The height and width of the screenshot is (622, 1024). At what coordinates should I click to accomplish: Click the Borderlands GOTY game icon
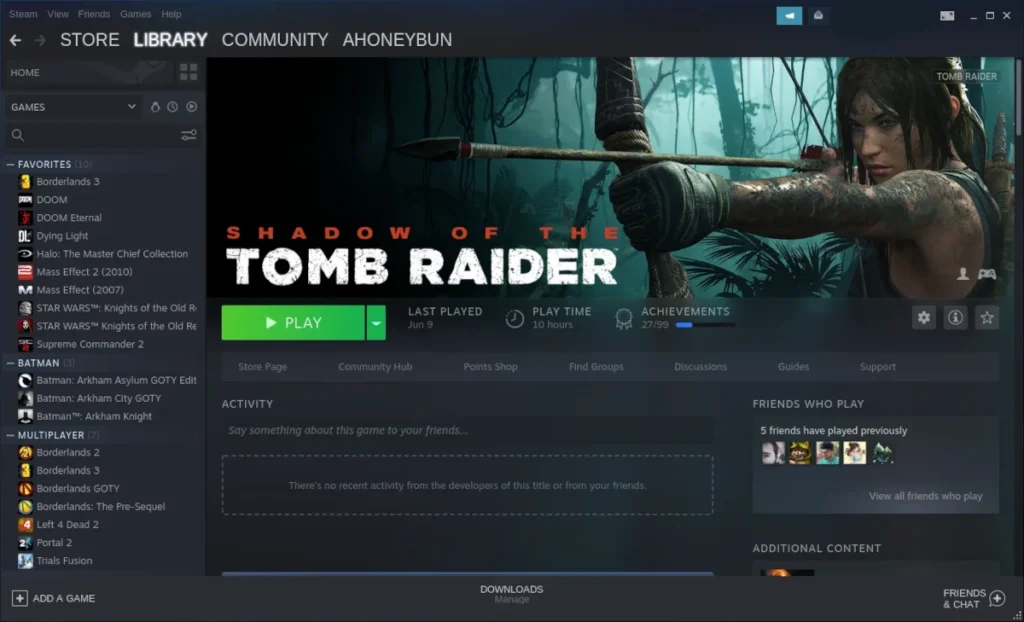pyautogui.click(x=25, y=489)
